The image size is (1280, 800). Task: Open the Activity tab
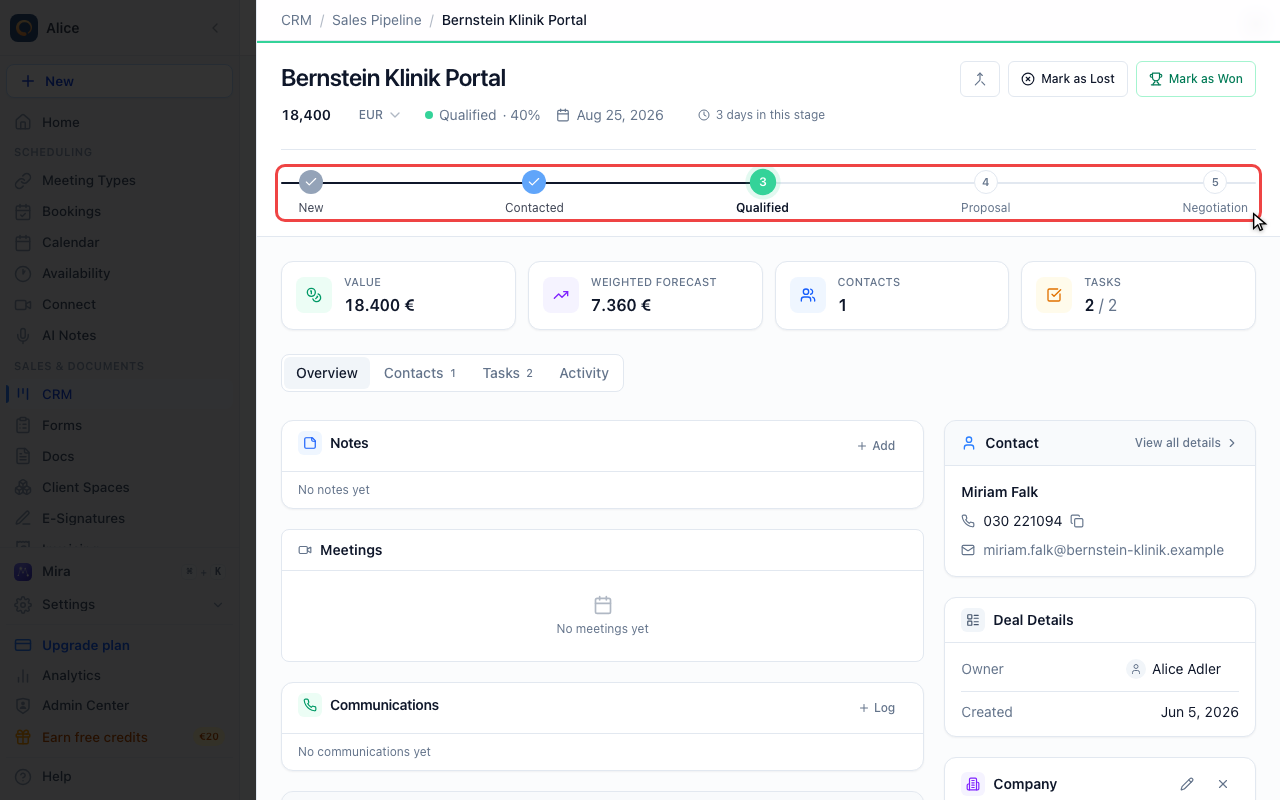point(584,373)
